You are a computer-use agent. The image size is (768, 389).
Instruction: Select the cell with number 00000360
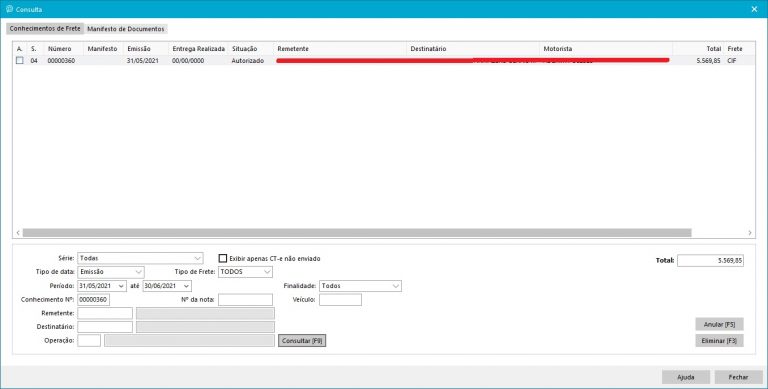pyautogui.click(x=61, y=61)
